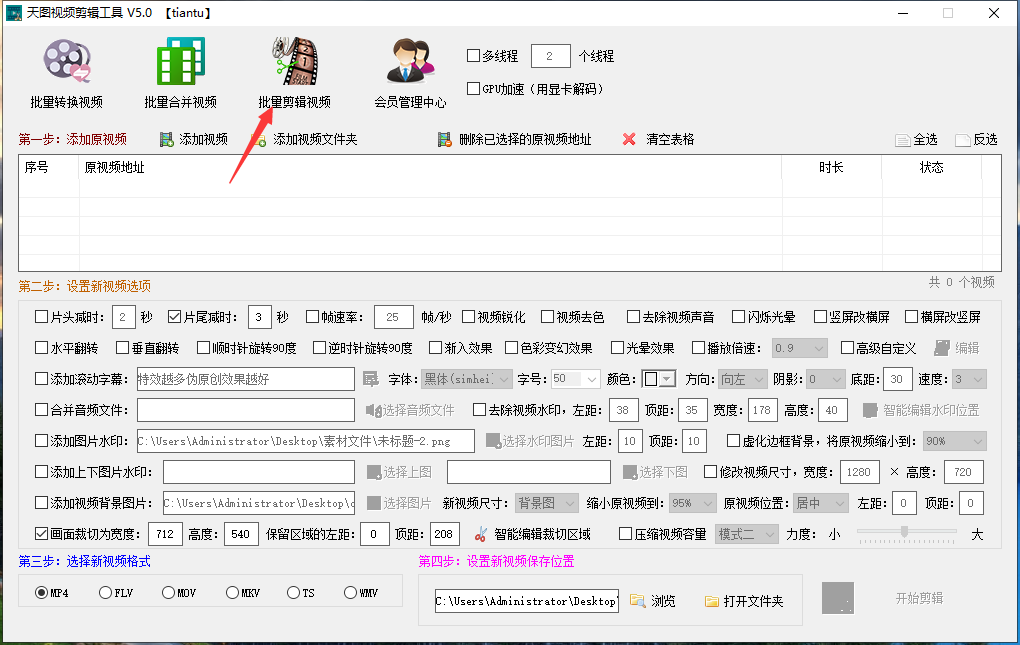Click the red X 清空表格 icon
Image resolution: width=1020 pixels, height=645 pixels.
tap(629, 139)
